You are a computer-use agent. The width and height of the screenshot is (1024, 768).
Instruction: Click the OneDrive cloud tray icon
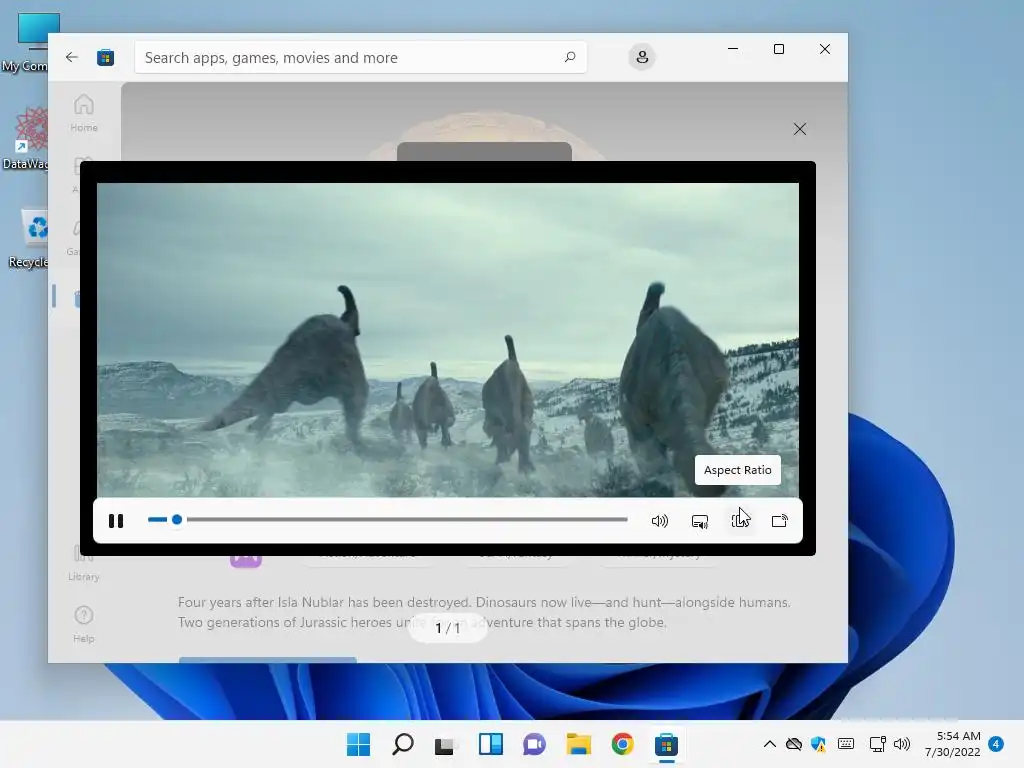coord(793,744)
